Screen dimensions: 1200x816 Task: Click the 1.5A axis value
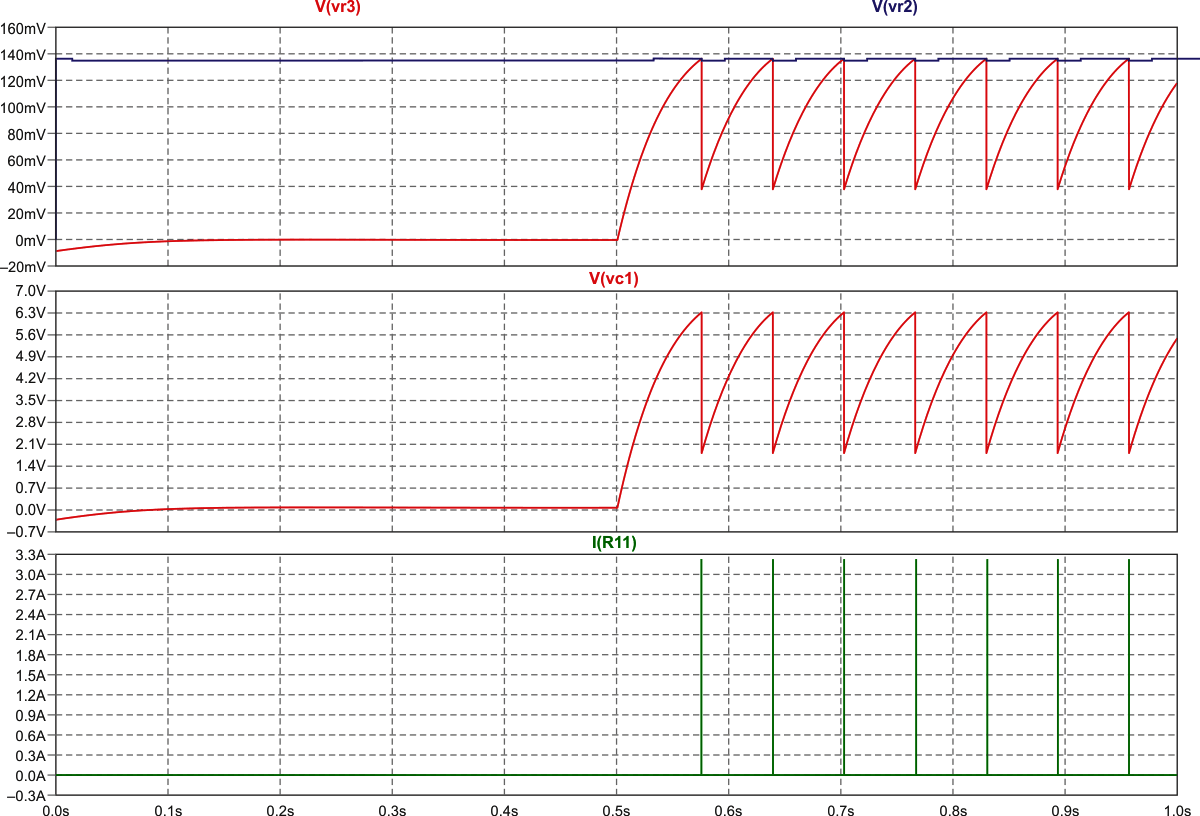pyautogui.click(x=33, y=675)
